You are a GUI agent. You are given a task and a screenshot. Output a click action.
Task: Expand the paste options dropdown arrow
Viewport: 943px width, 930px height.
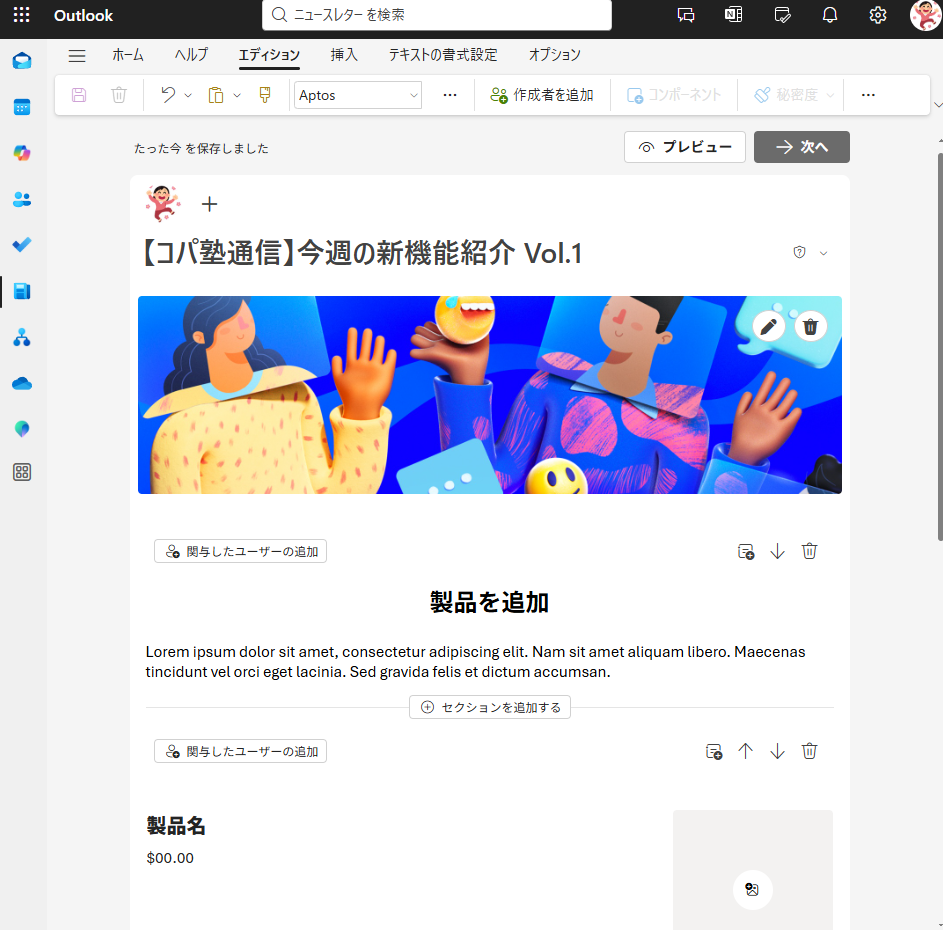coord(237,95)
